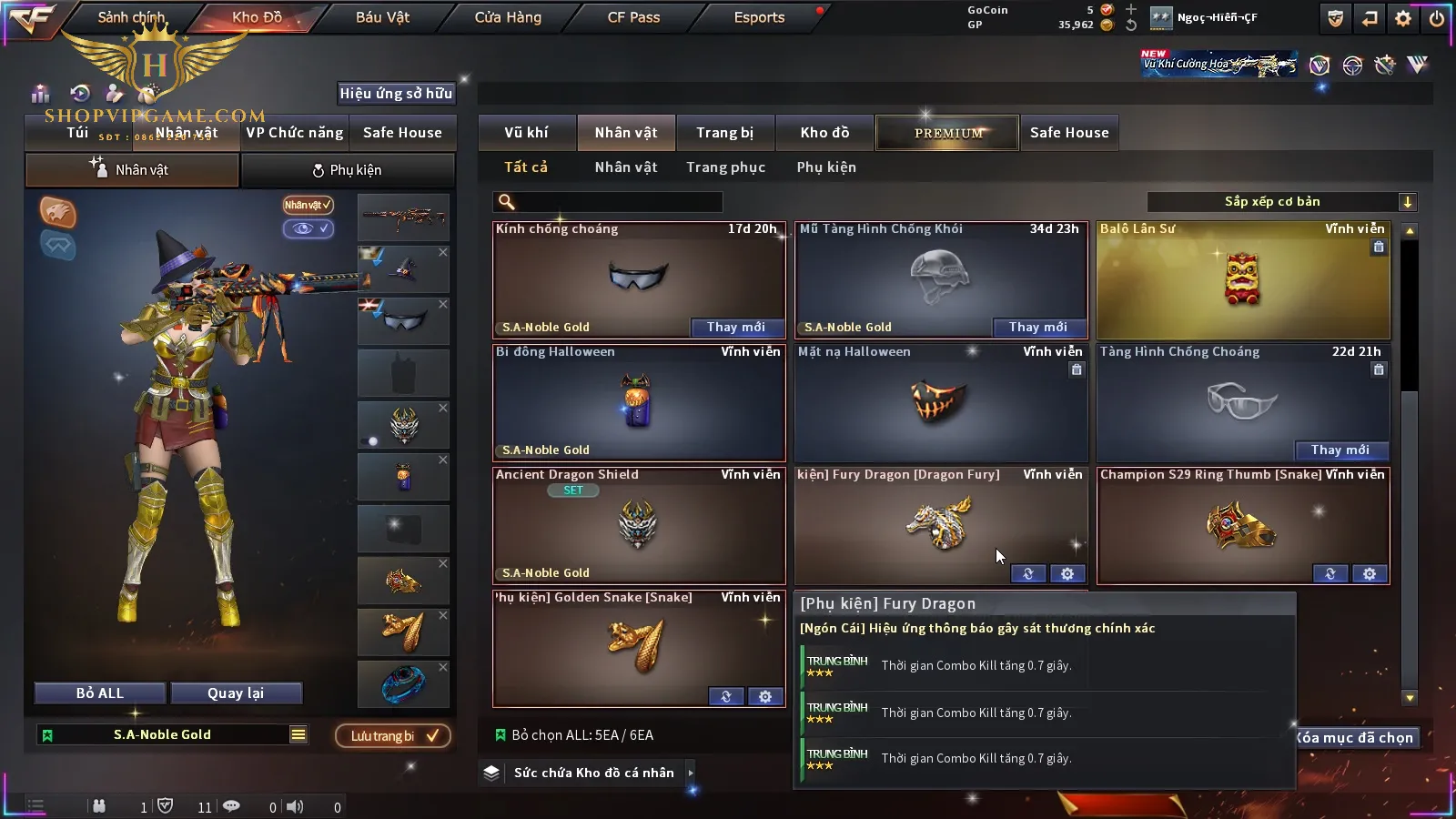Toggle the Nhân vật checkbox above character
The width and height of the screenshot is (1456, 819).
[x=308, y=205]
